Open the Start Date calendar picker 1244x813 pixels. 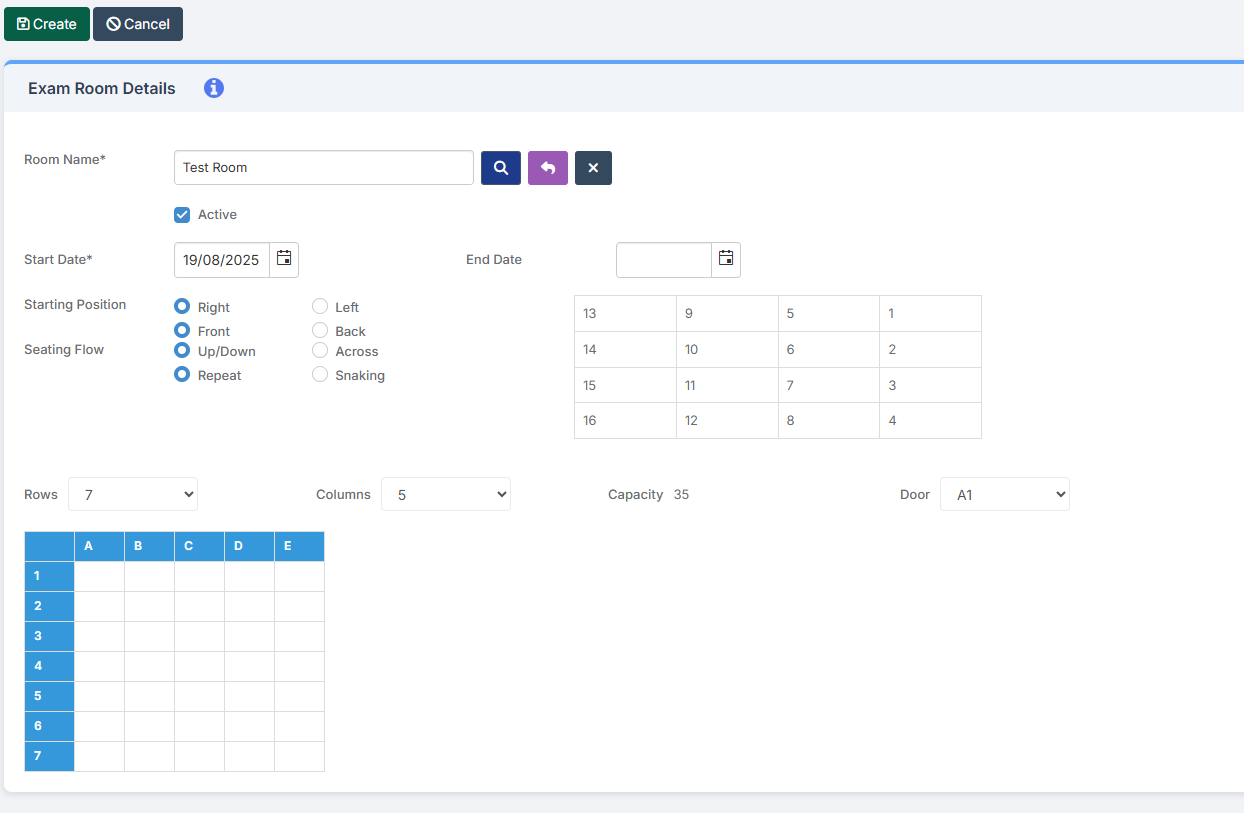[284, 259]
